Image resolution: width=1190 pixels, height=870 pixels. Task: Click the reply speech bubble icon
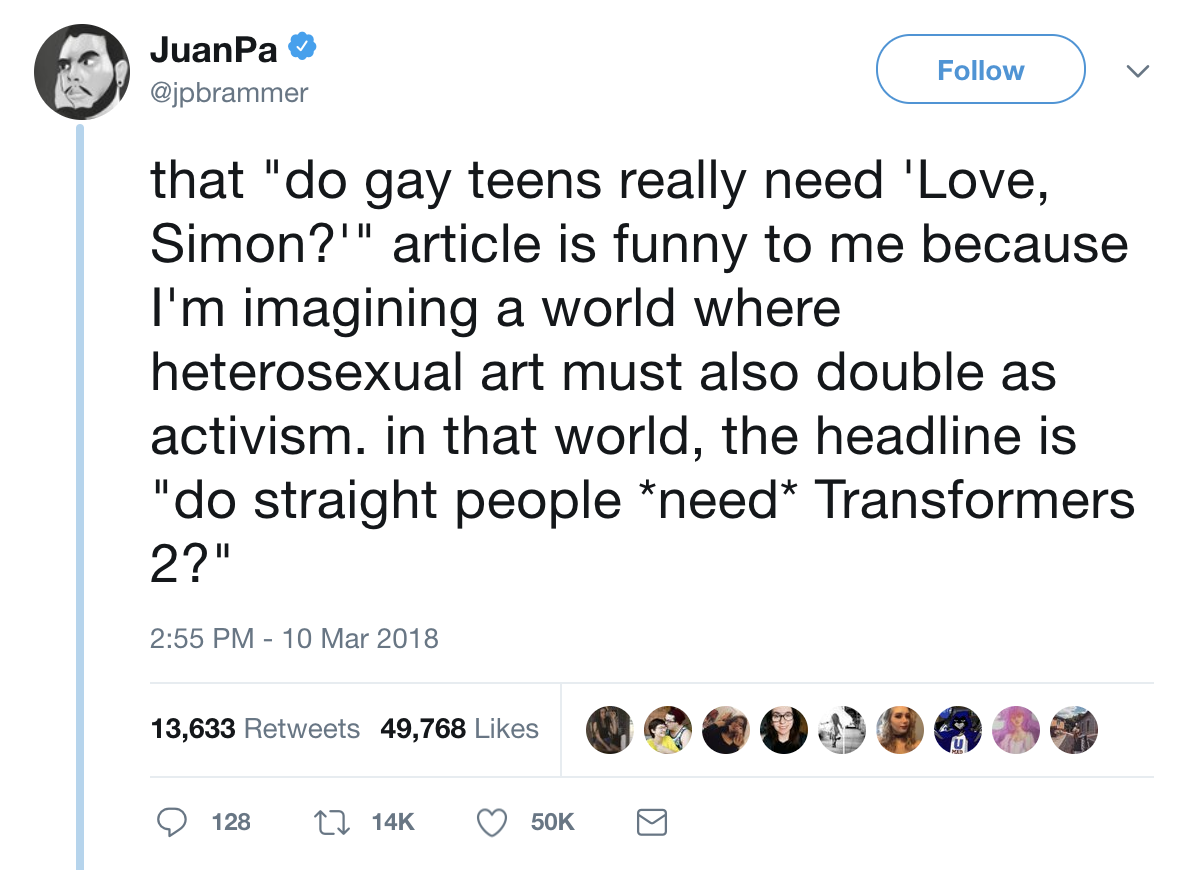173,822
